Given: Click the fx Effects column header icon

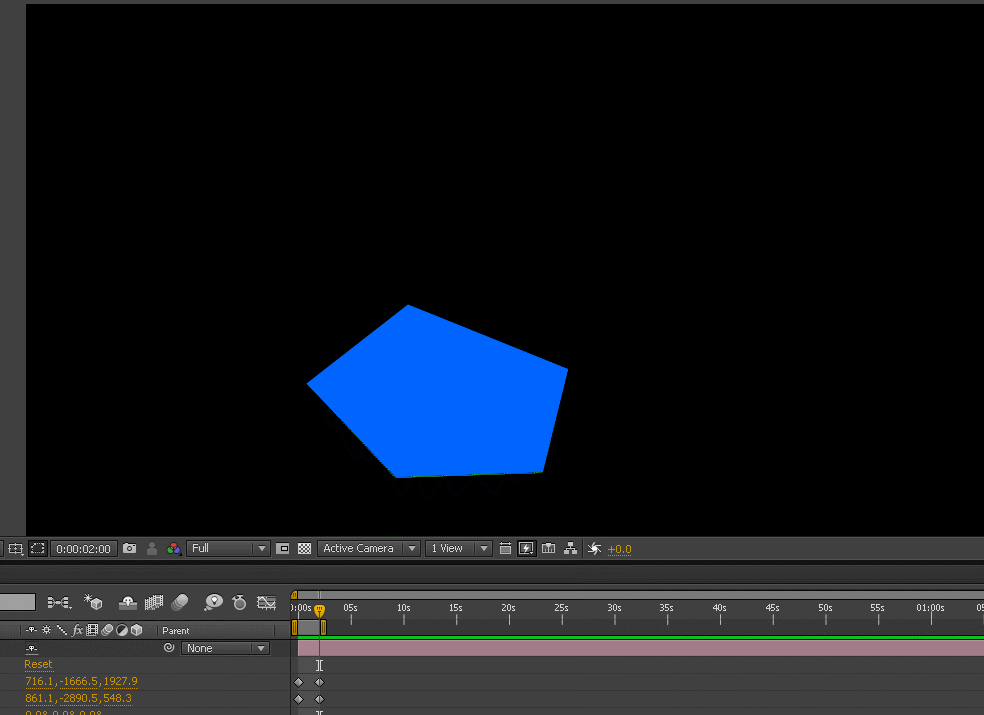Looking at the screenshot, I should point(77,630).
